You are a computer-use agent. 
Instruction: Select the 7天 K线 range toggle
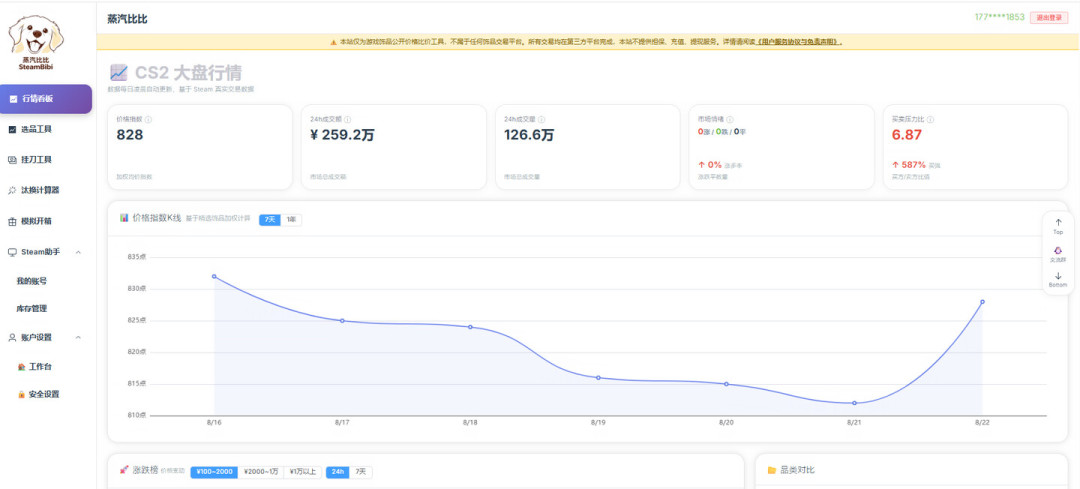pyautogui.click(x=270, y=220)
